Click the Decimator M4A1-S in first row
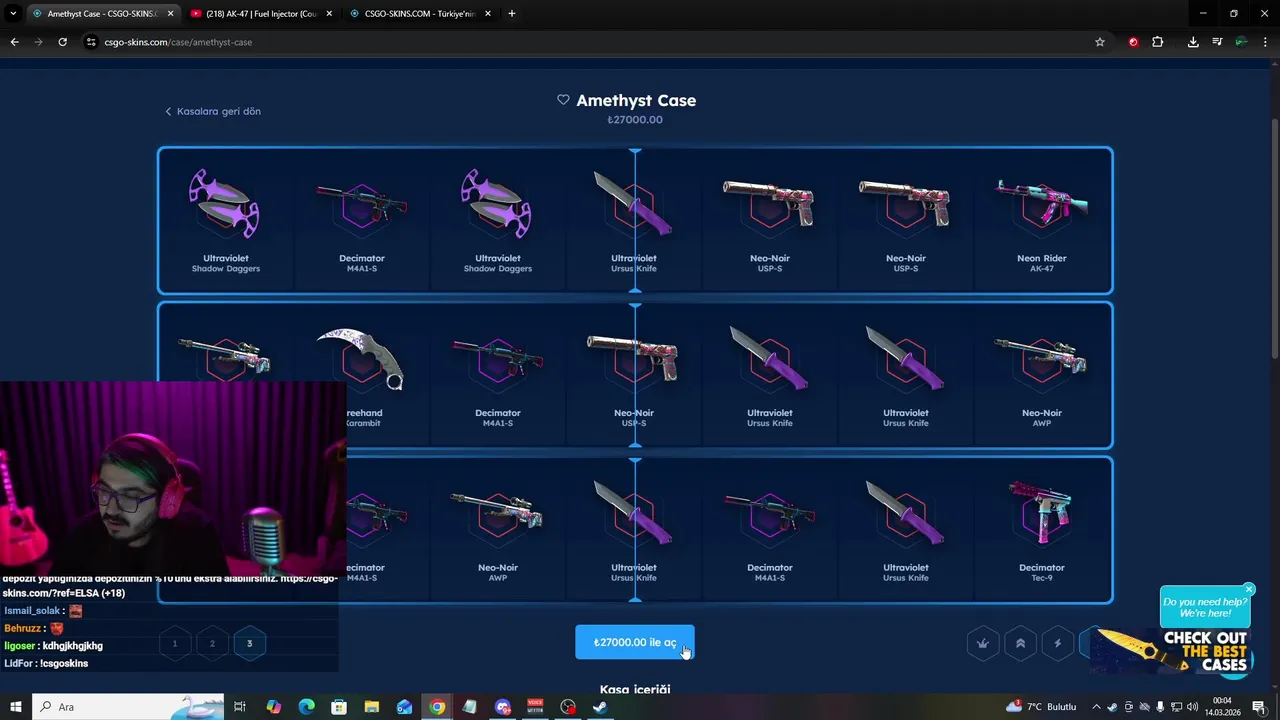The width and height of the screenshot is (1280, 720). point(362,220)
